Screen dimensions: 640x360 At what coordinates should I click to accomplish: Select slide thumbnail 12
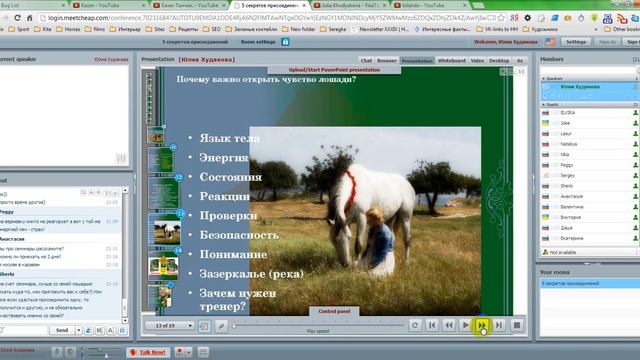point(163,194)
